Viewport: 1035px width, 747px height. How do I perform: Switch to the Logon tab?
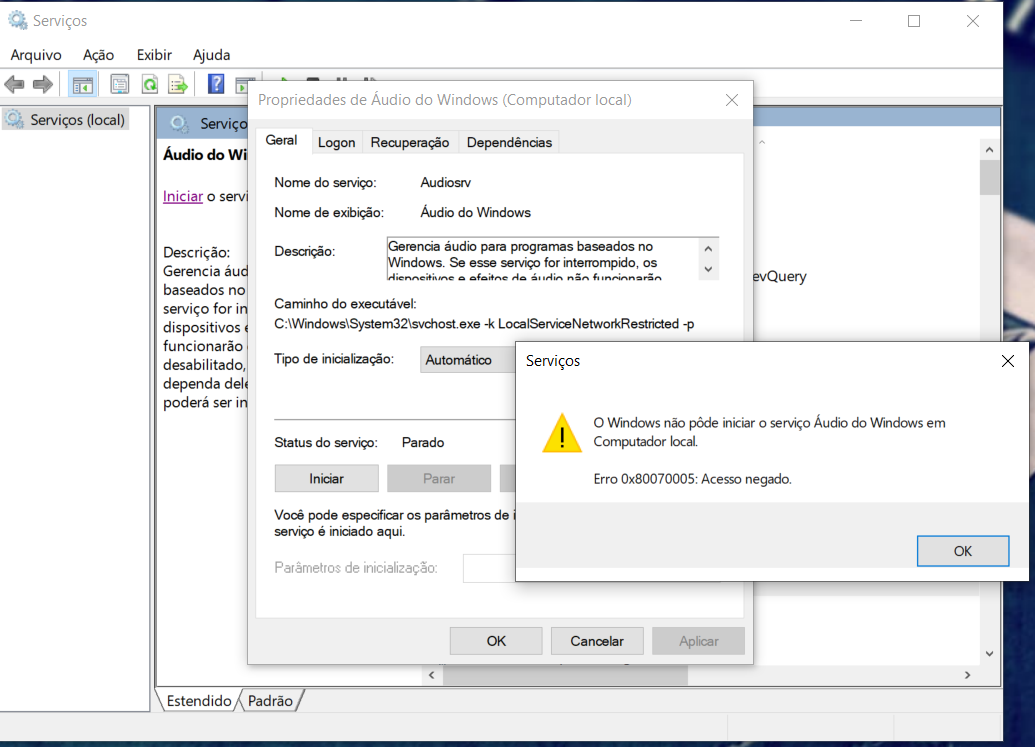(337, 143)
